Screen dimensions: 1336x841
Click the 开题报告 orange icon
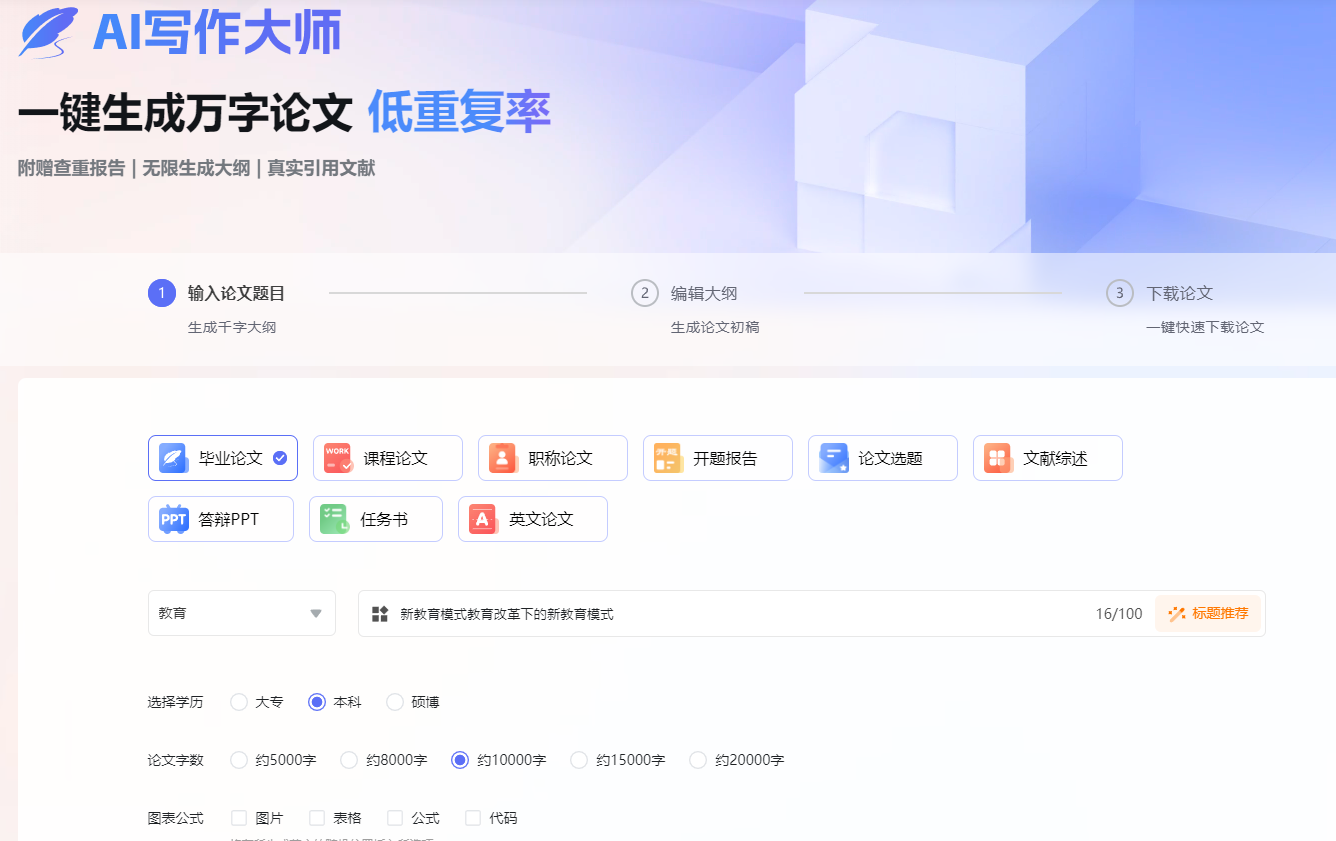[668, 458]
